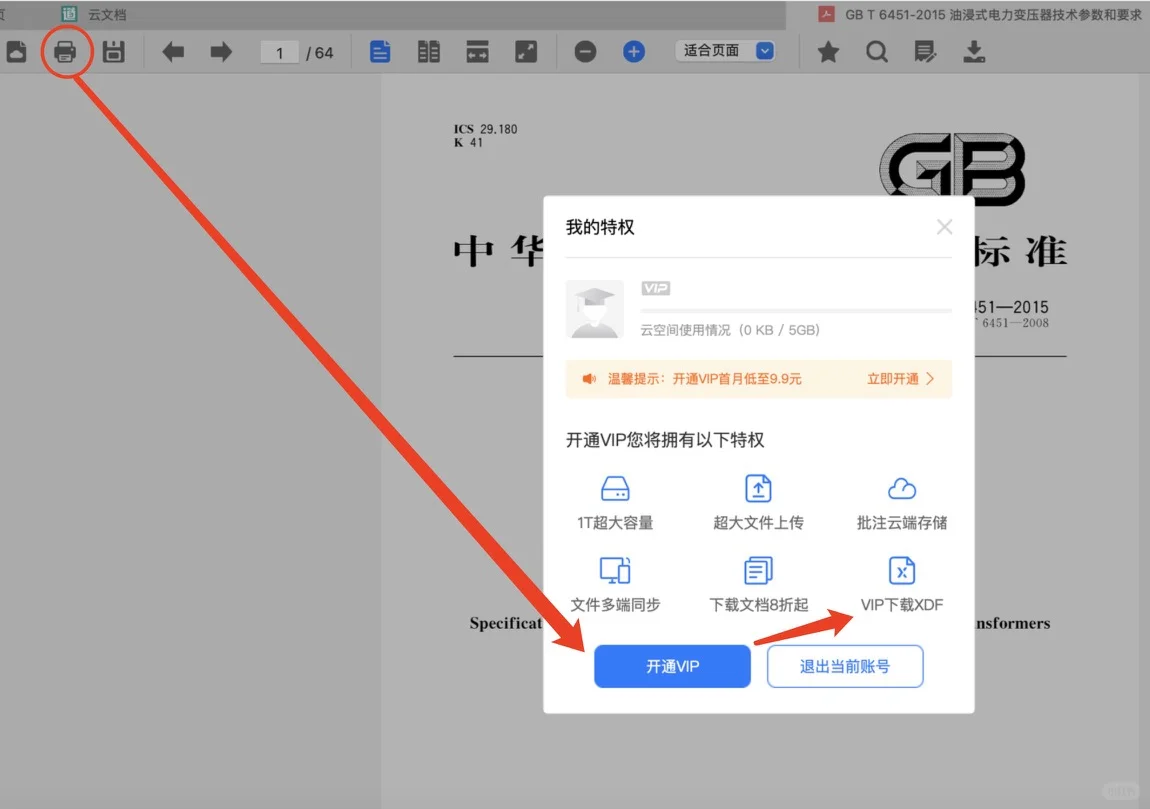
Task: Click 云空间使用情况 text in dialog
Action: pos(685,330)
